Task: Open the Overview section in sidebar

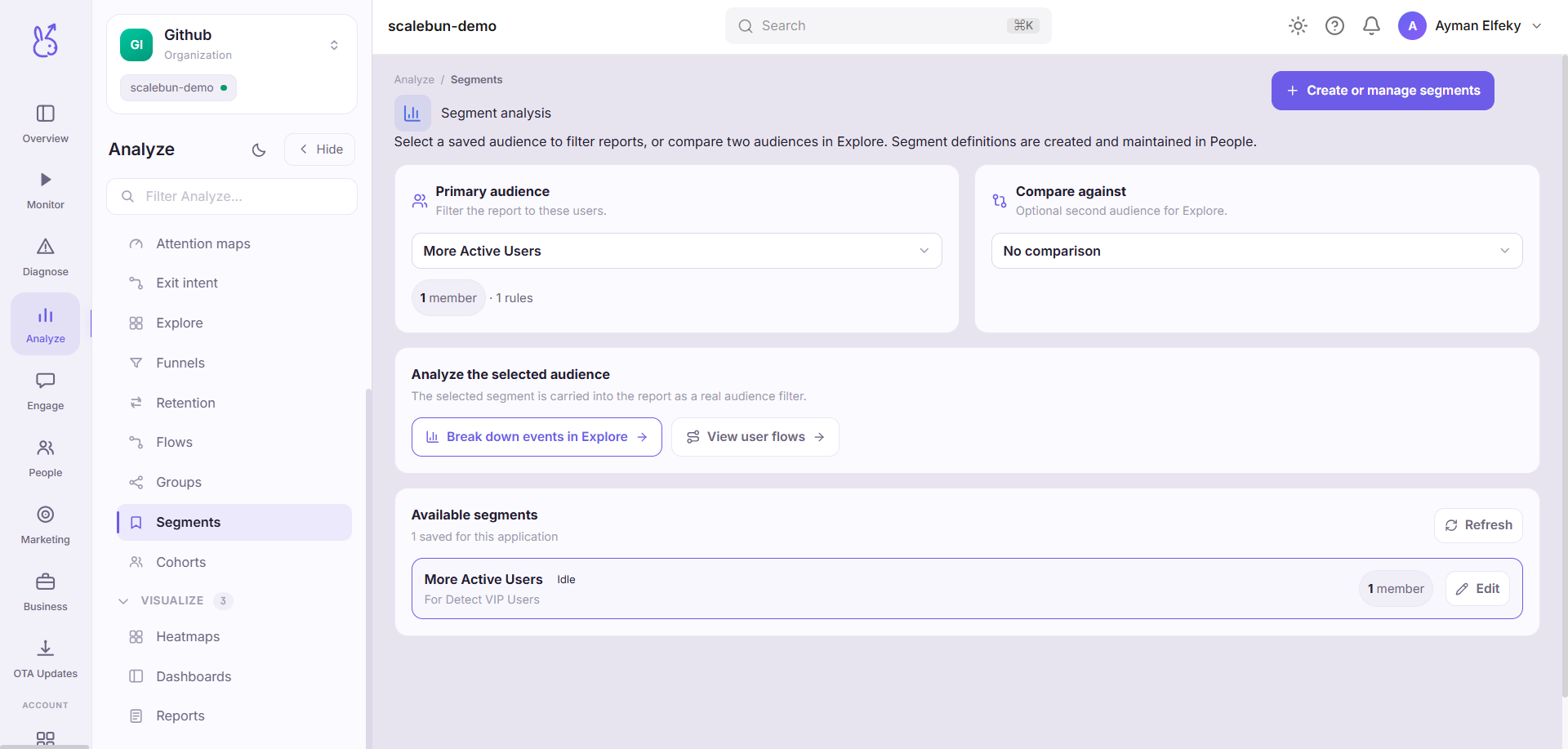Action: coord(46,124)
